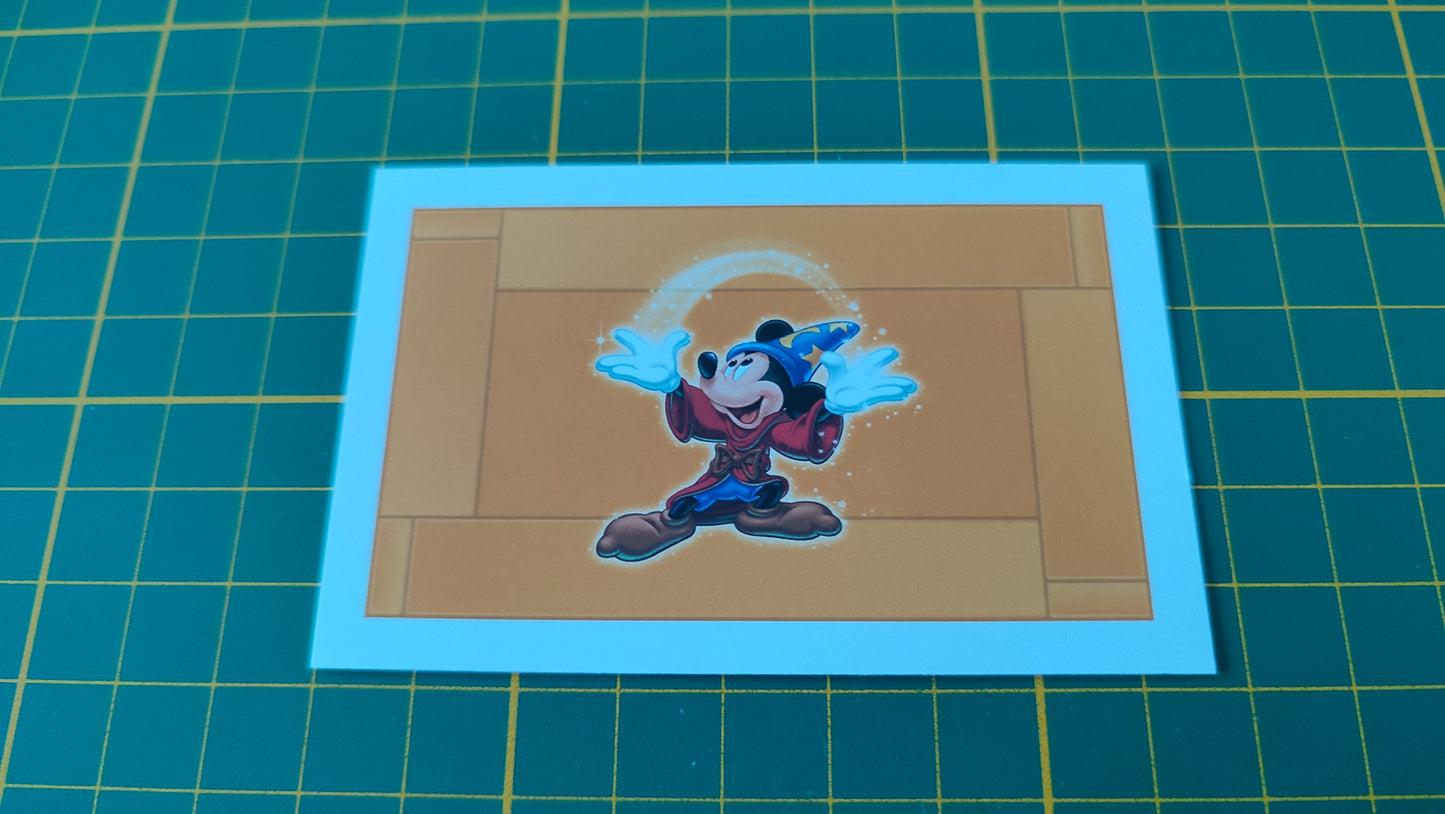The width and height of the screenshot is (1445, 814).
Task: Click the small bottom-right corner tile
Action: 1098,599
